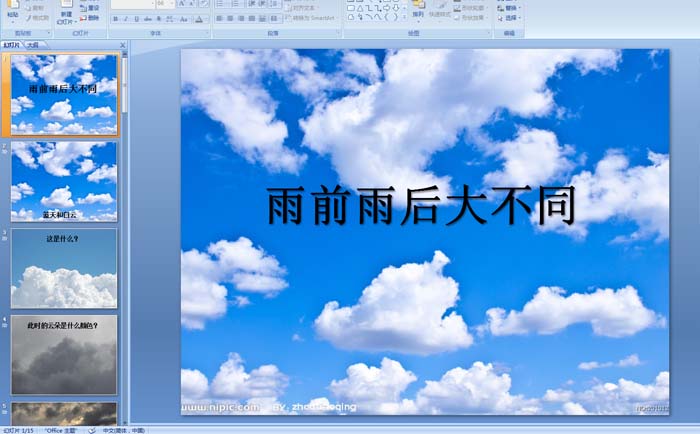Select the right arrow shape

(387, 8)
